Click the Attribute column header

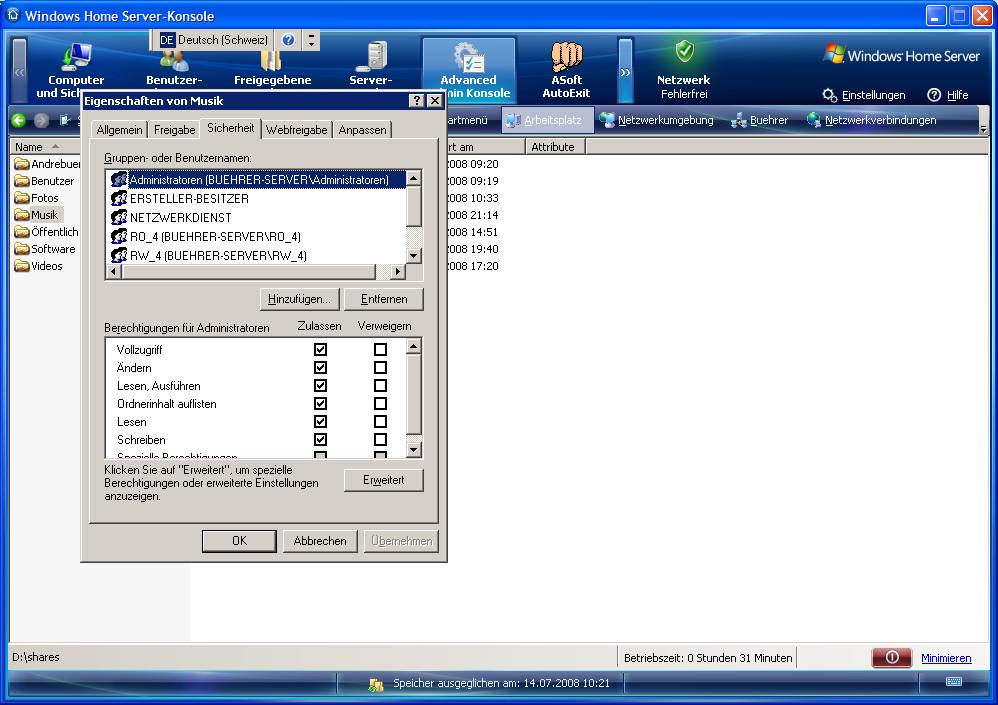pyautogui.click(x=554, y=147)
